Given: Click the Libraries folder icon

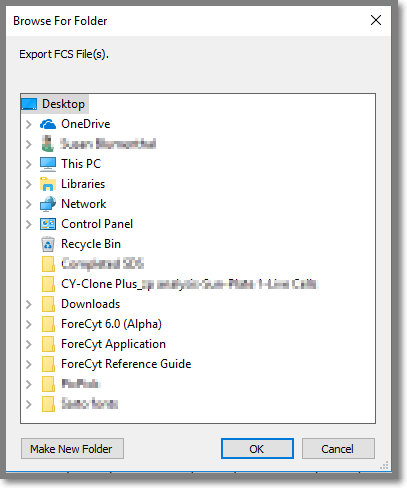Looking at the screenshot, I should tap(48, 184).
